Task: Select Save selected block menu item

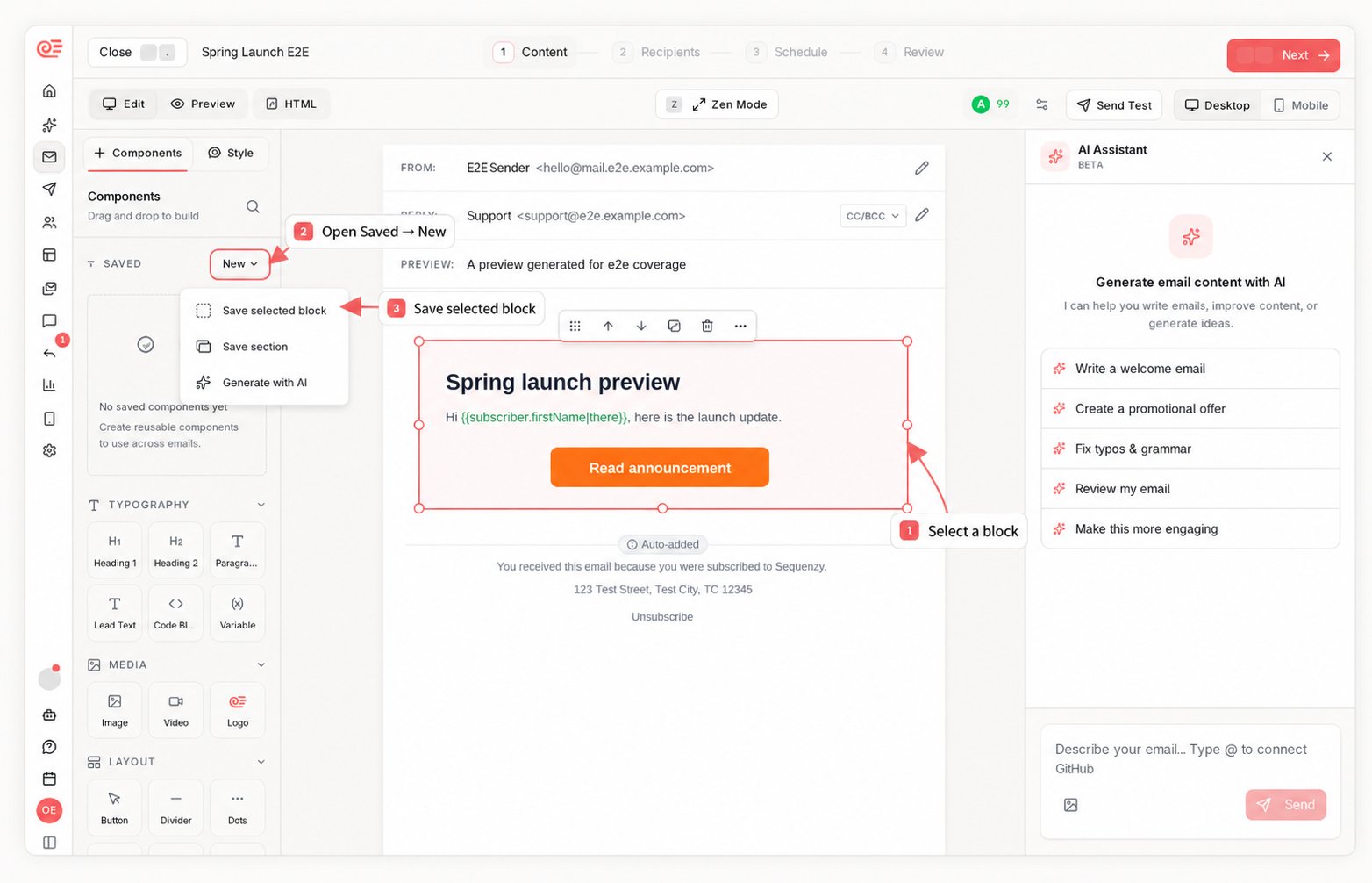Action: [x=264, y=311]
